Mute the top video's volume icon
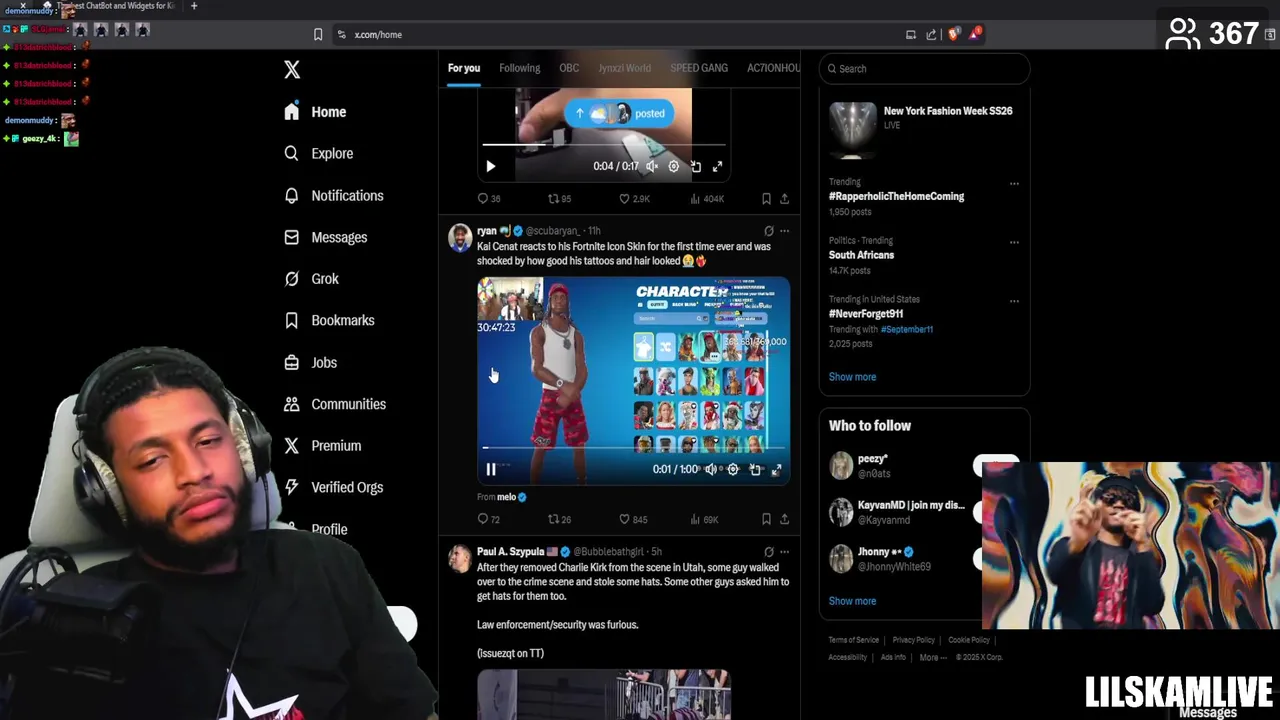 652,166
